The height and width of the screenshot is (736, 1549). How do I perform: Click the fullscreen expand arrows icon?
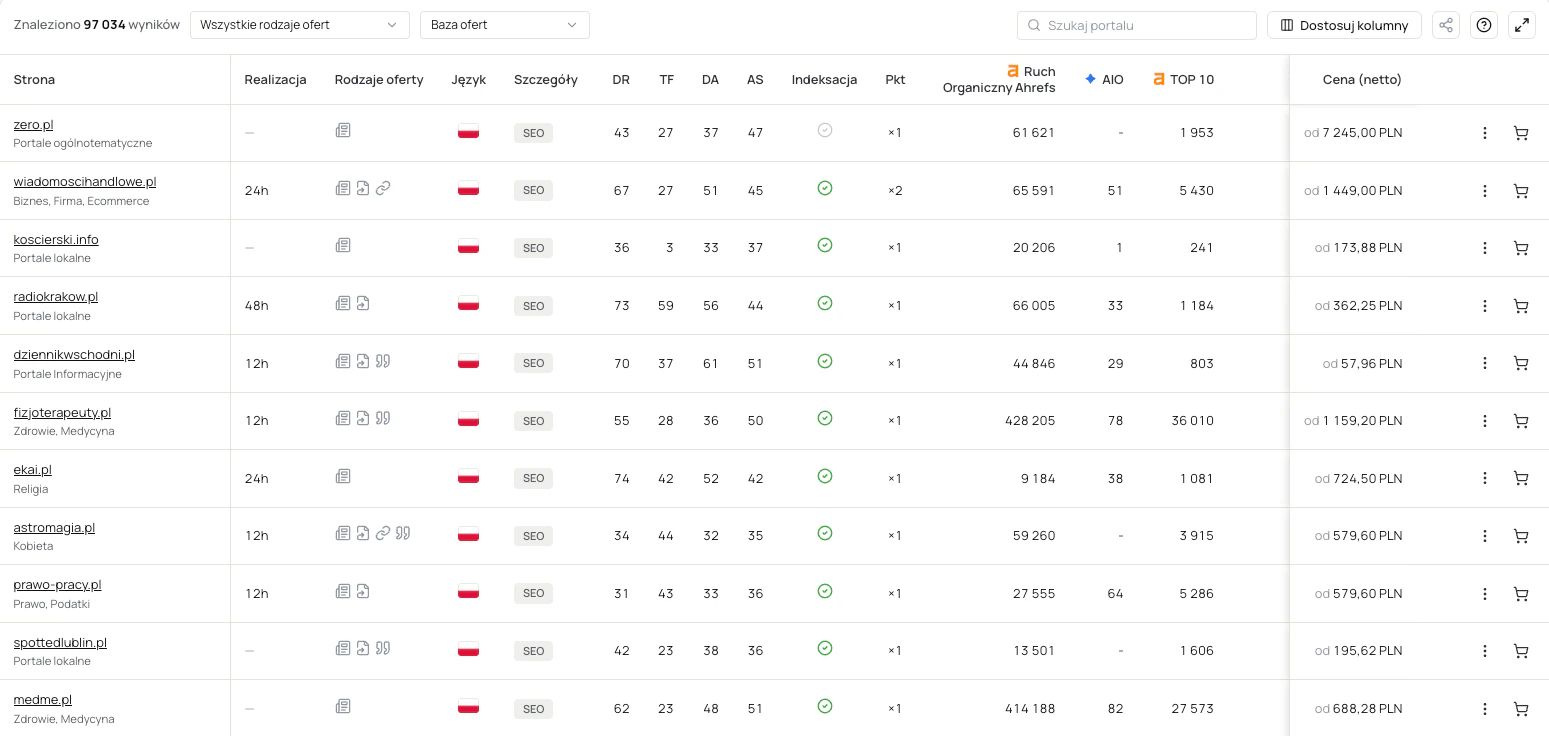(x=1522, y=25)
